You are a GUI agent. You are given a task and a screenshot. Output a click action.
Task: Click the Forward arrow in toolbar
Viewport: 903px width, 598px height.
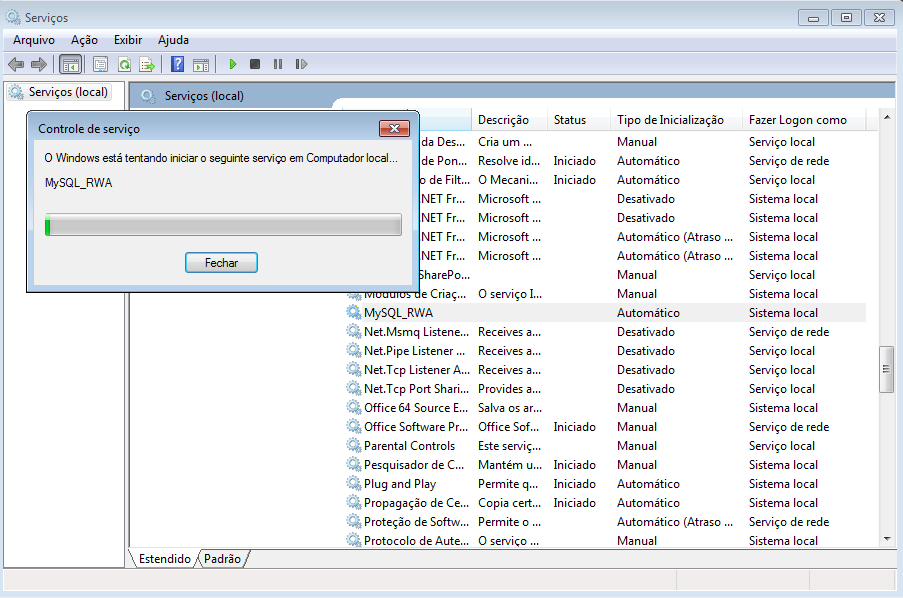(39, 64)
